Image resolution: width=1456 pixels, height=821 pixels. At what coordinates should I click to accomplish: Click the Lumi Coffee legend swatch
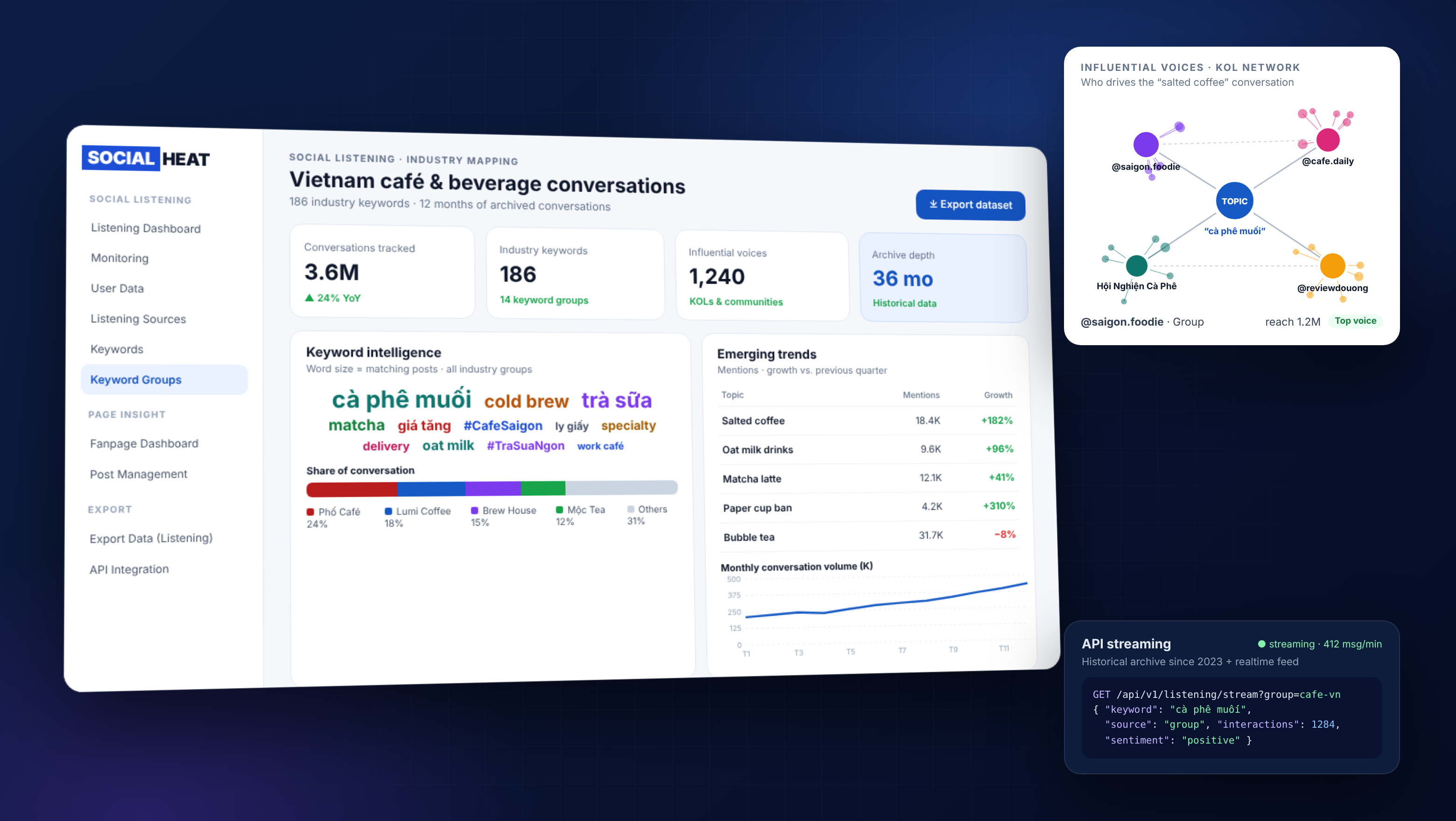click(x=388, y=511)
